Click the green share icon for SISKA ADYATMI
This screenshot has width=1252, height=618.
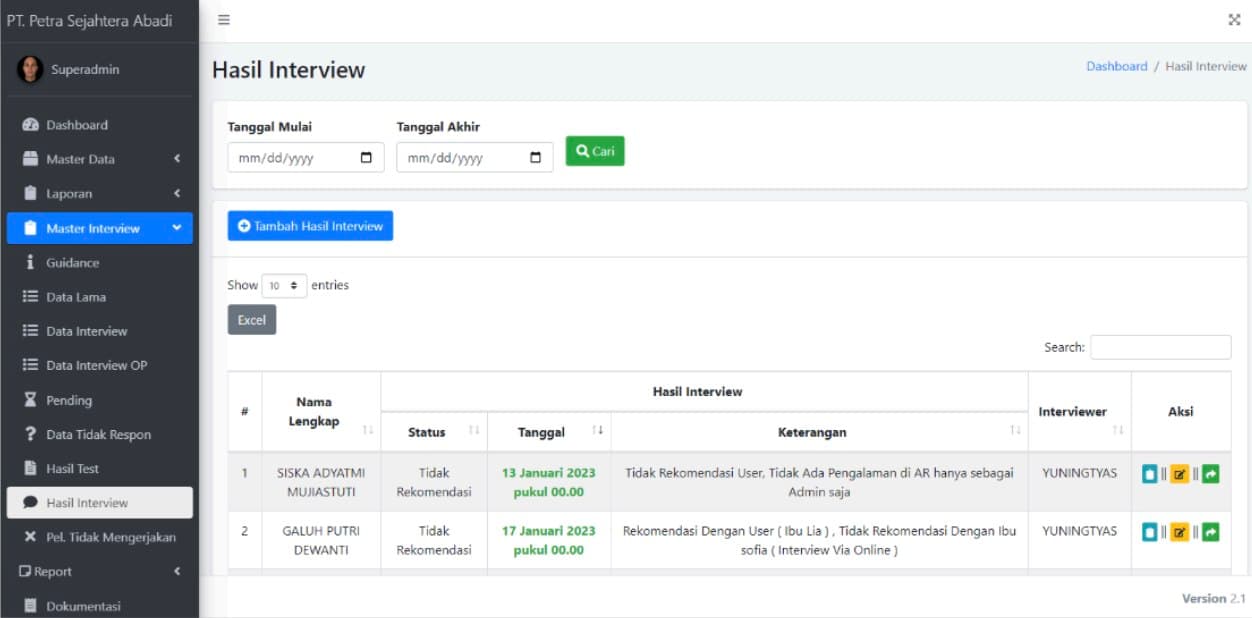pos(1210,474)
